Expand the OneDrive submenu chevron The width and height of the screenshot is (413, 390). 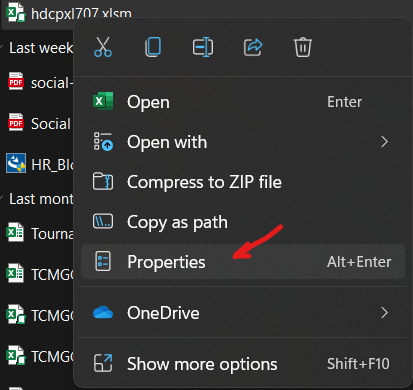click(385, 313)
